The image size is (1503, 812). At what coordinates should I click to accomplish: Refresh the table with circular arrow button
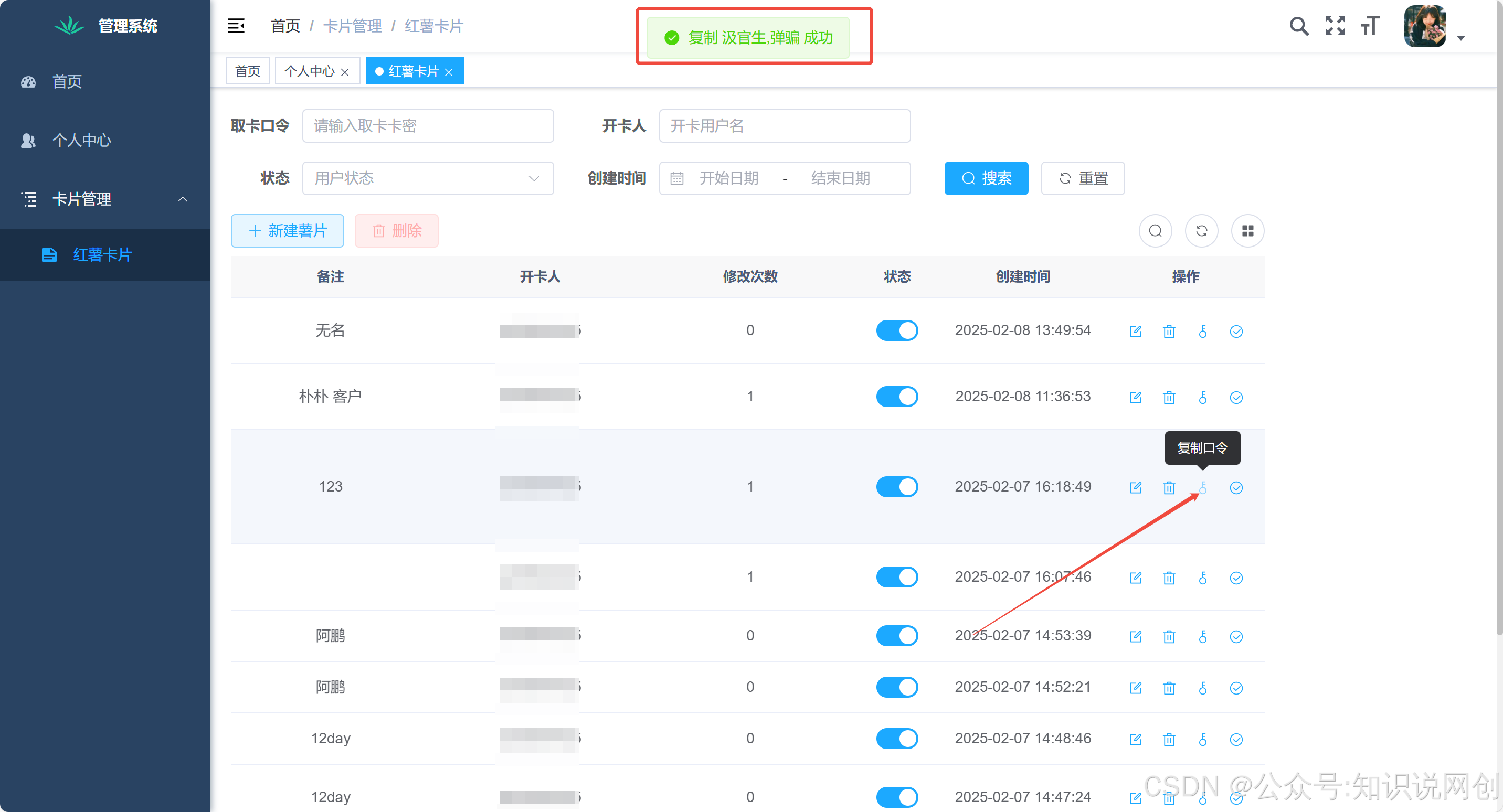point(1201,231)
